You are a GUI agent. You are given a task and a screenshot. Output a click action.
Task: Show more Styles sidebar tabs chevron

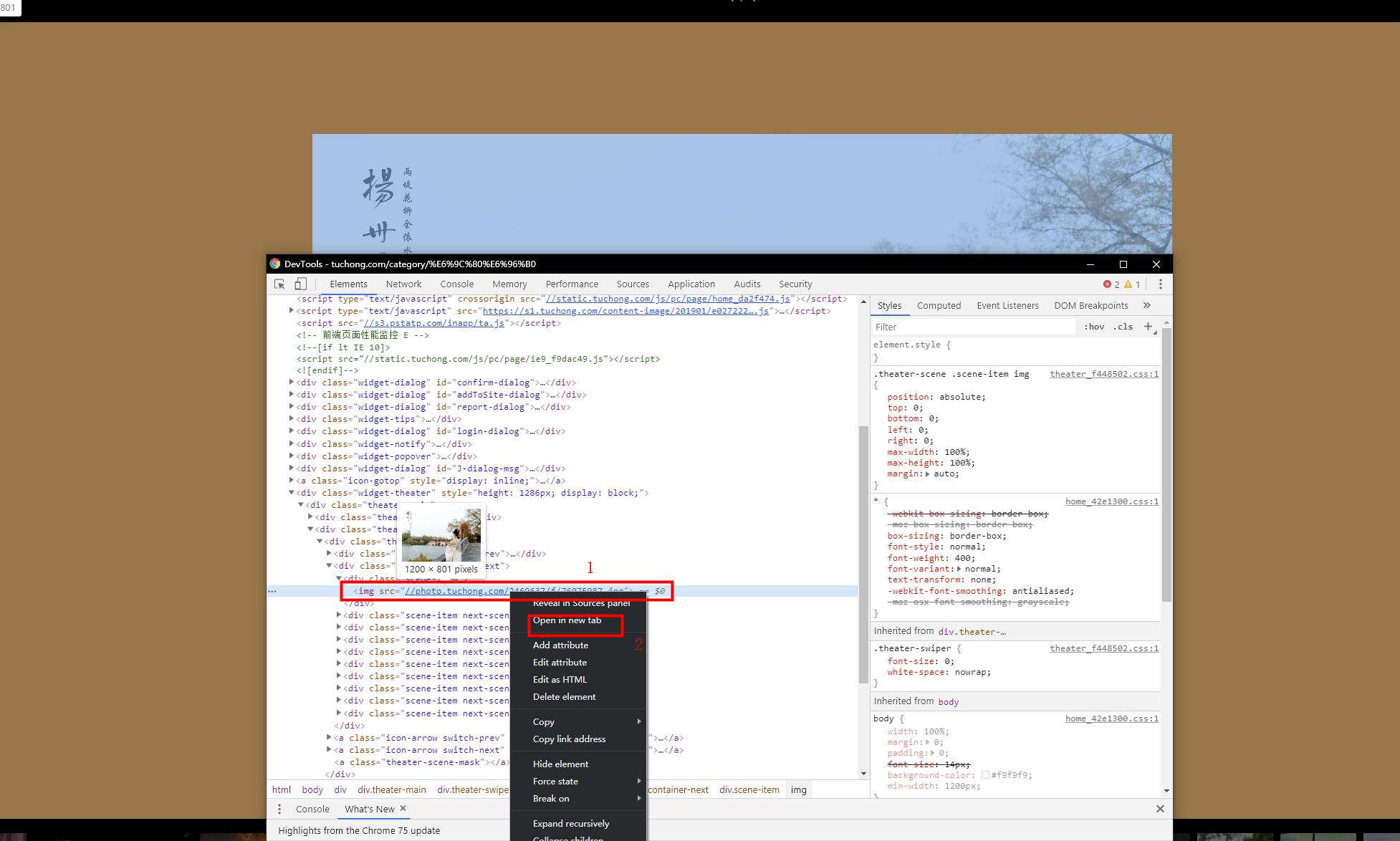(x=1147, y=305)
